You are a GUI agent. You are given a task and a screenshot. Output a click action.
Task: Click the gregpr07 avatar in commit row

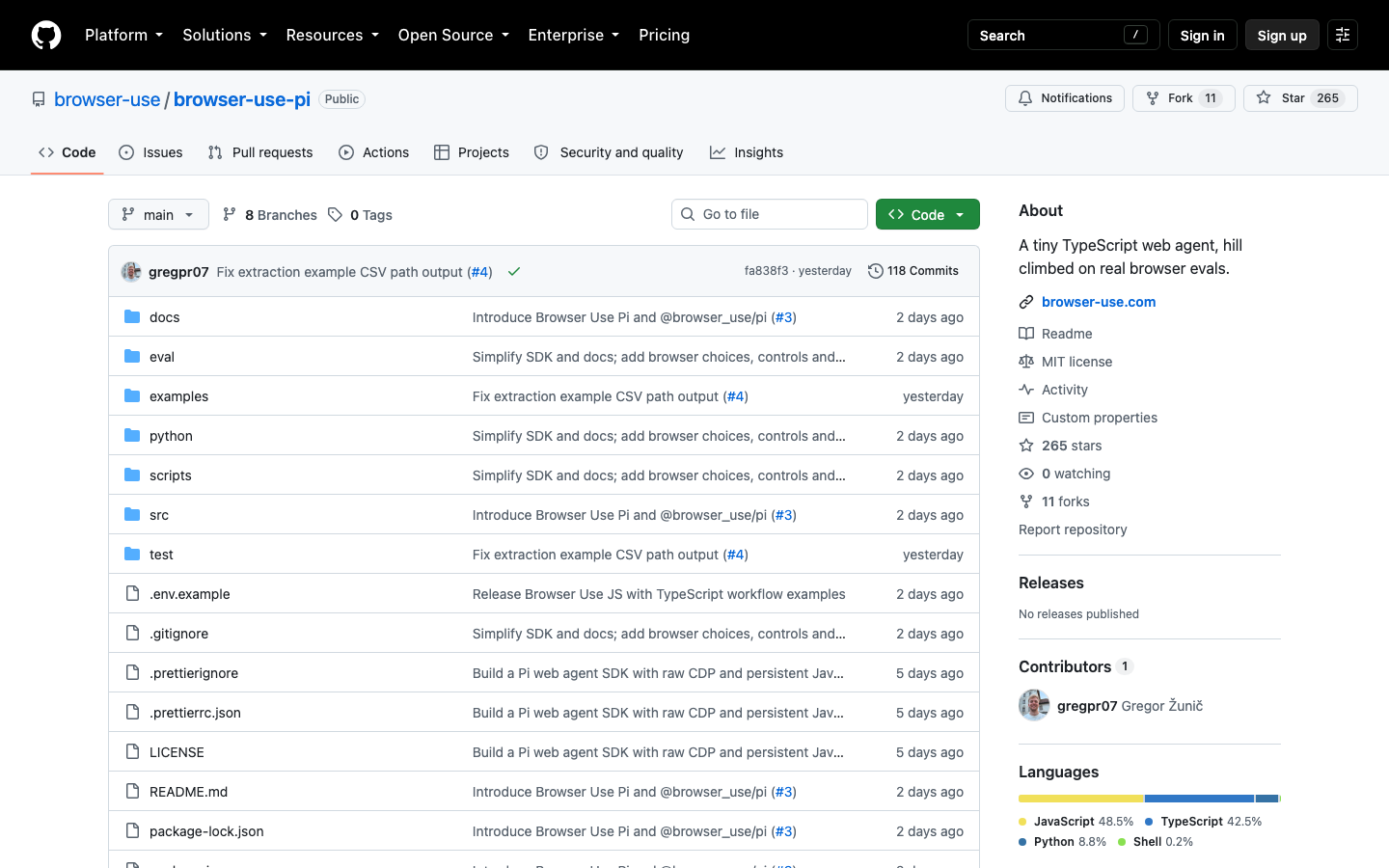coord(131,272)
